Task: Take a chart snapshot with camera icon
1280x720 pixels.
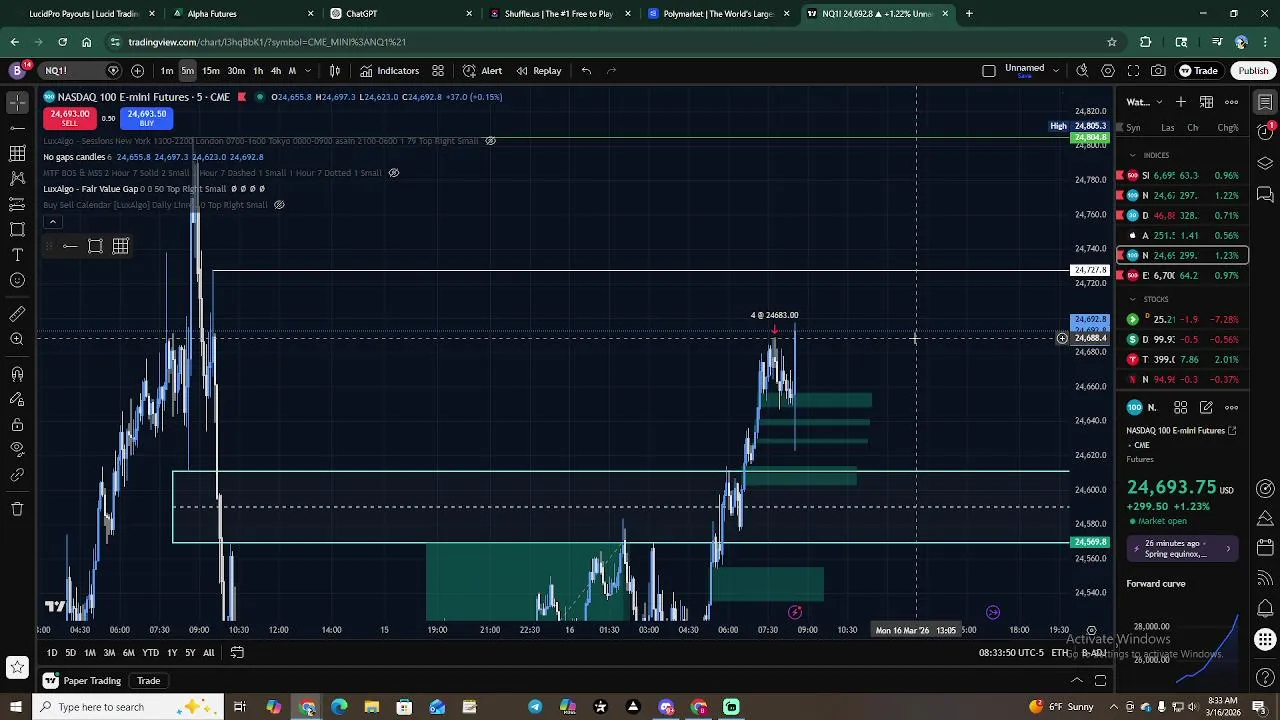Action: click(x=1158, y=71)
